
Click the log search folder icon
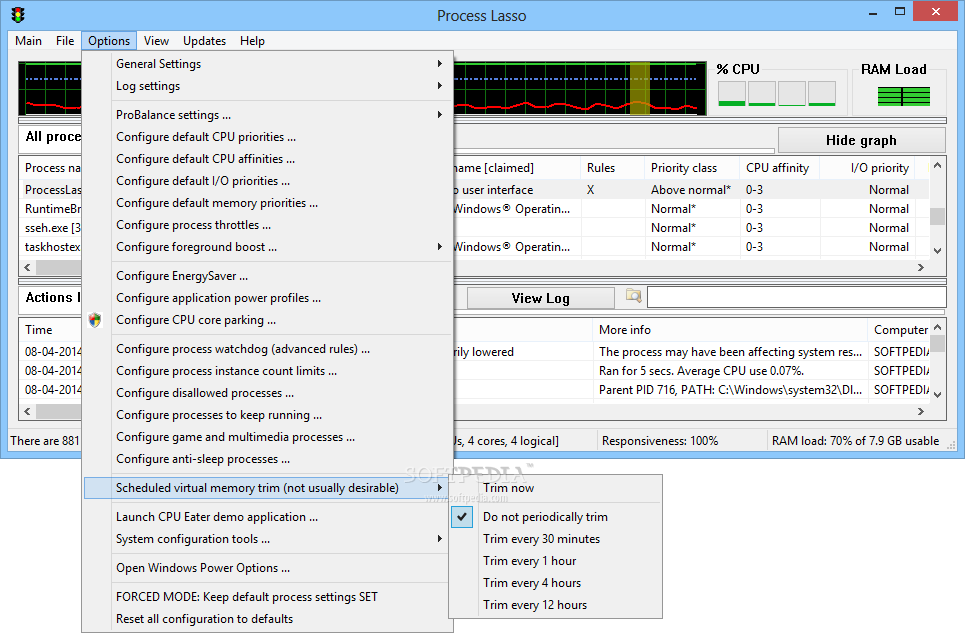click(x=633, y=296)
